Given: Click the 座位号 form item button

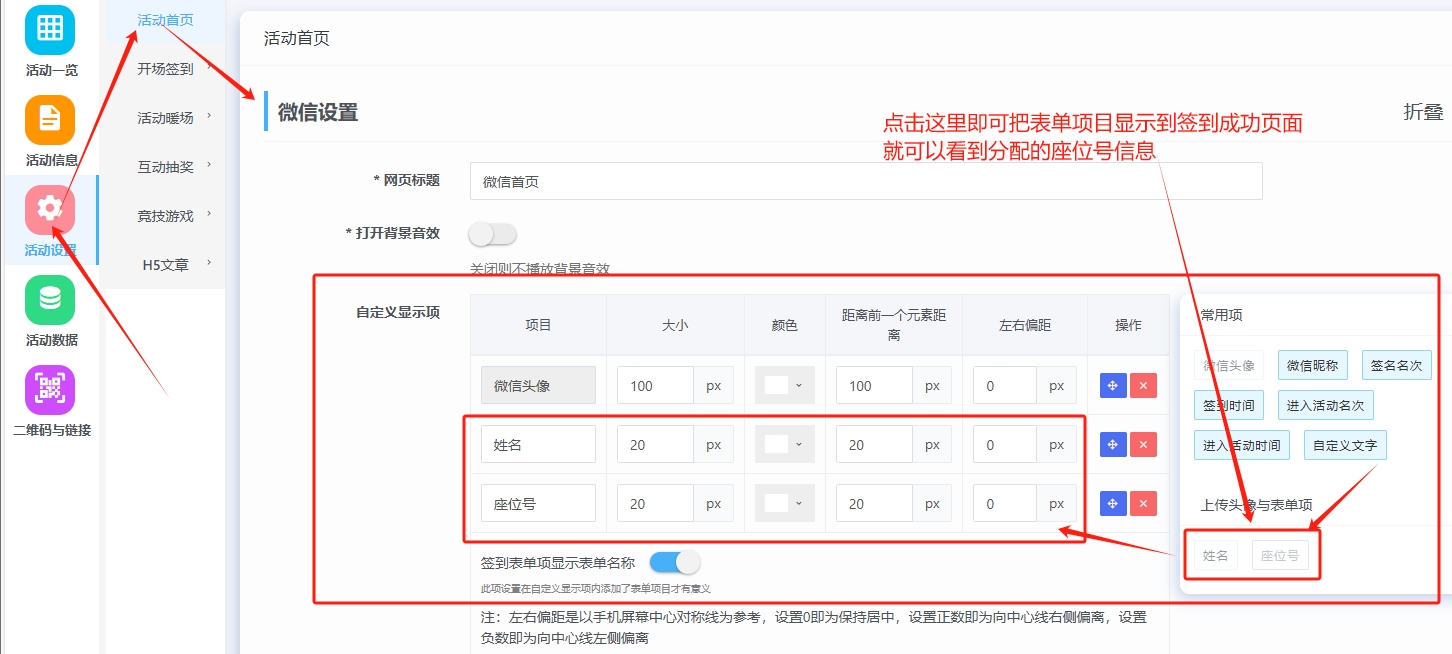Looking at the screenshot, I should tap(1281, 555).
